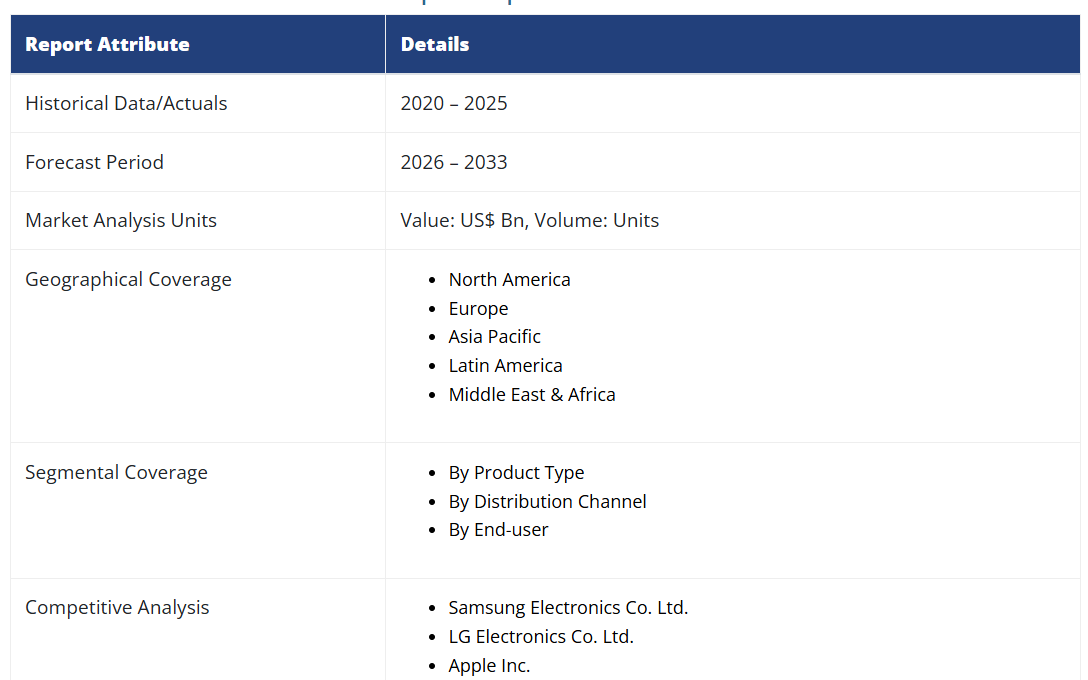Select the Middle East & Africa item
This screenshot has width=1088, height=680.
(531, 394)
